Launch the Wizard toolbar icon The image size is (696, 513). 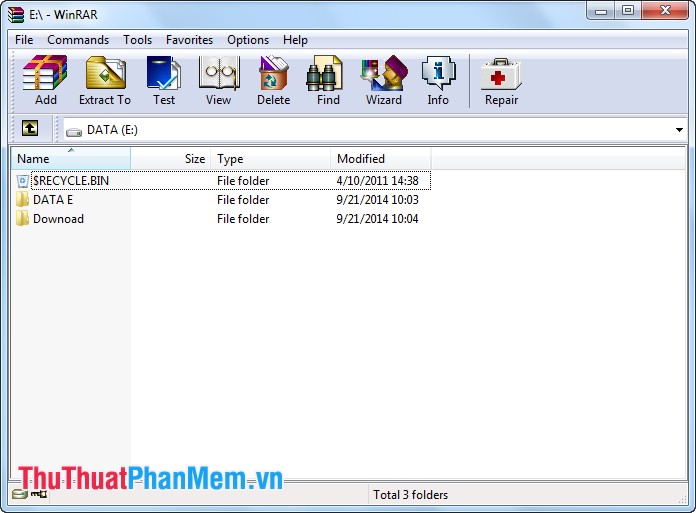click(x=383, y=80)
